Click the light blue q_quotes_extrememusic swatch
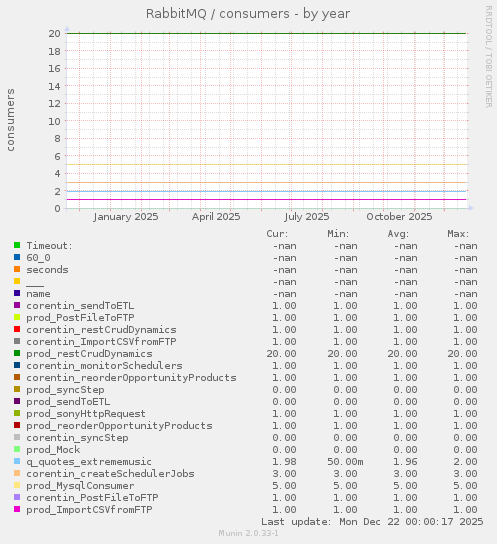This screenshot has height=544, width=497. (x=17, y=461)
